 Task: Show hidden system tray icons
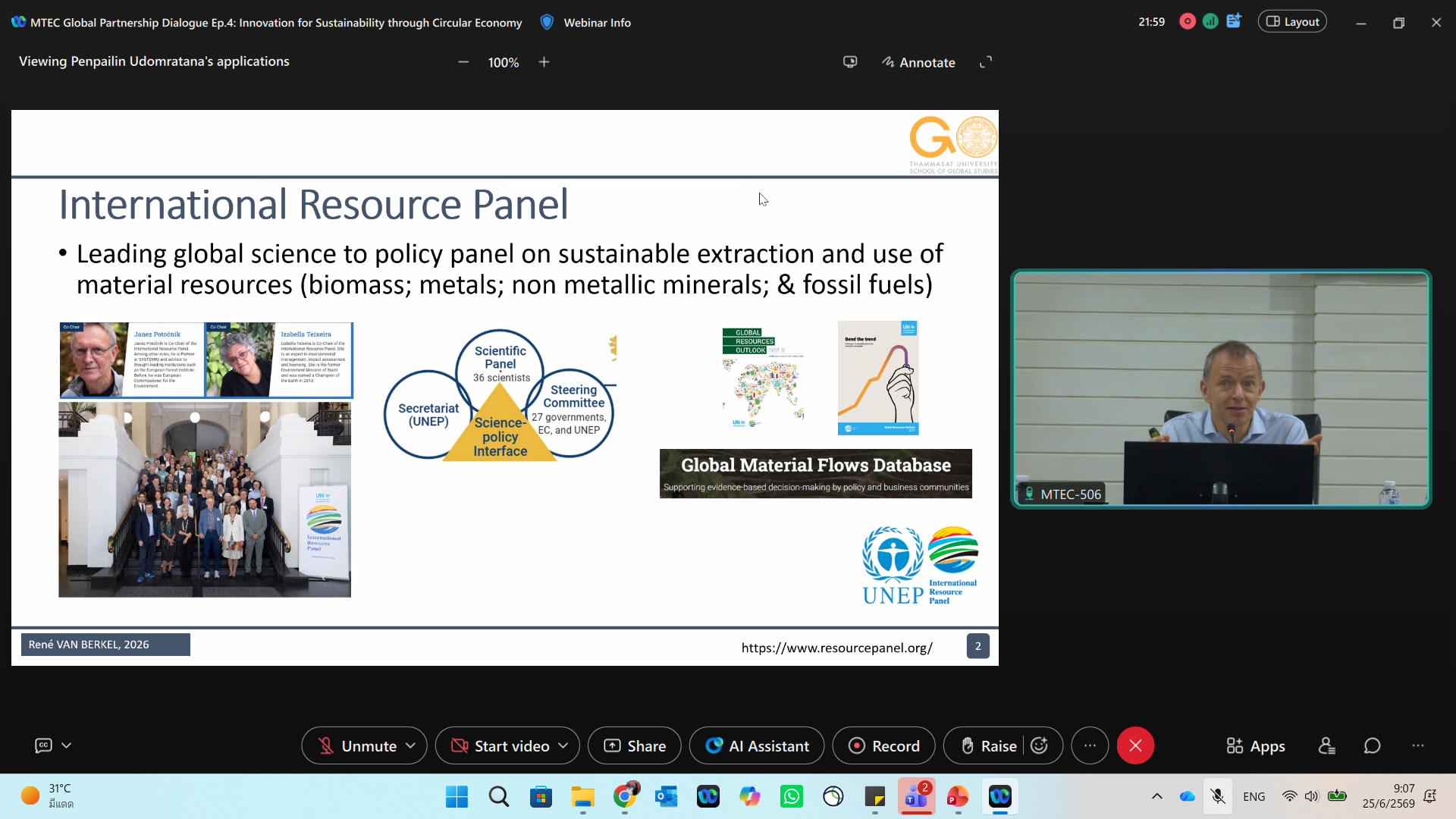click(x=1157, y=796)
